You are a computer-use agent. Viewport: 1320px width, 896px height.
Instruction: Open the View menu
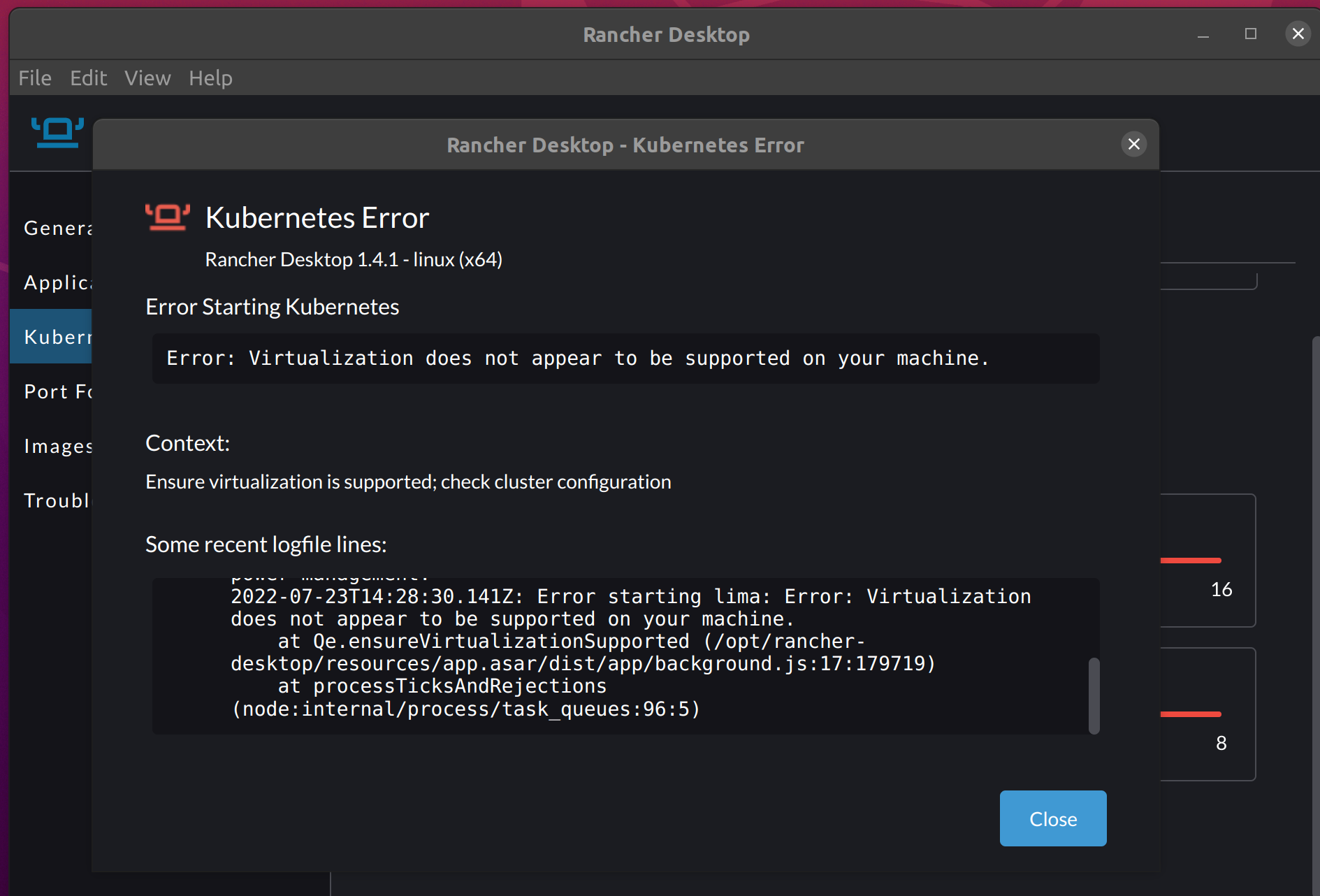147,78
